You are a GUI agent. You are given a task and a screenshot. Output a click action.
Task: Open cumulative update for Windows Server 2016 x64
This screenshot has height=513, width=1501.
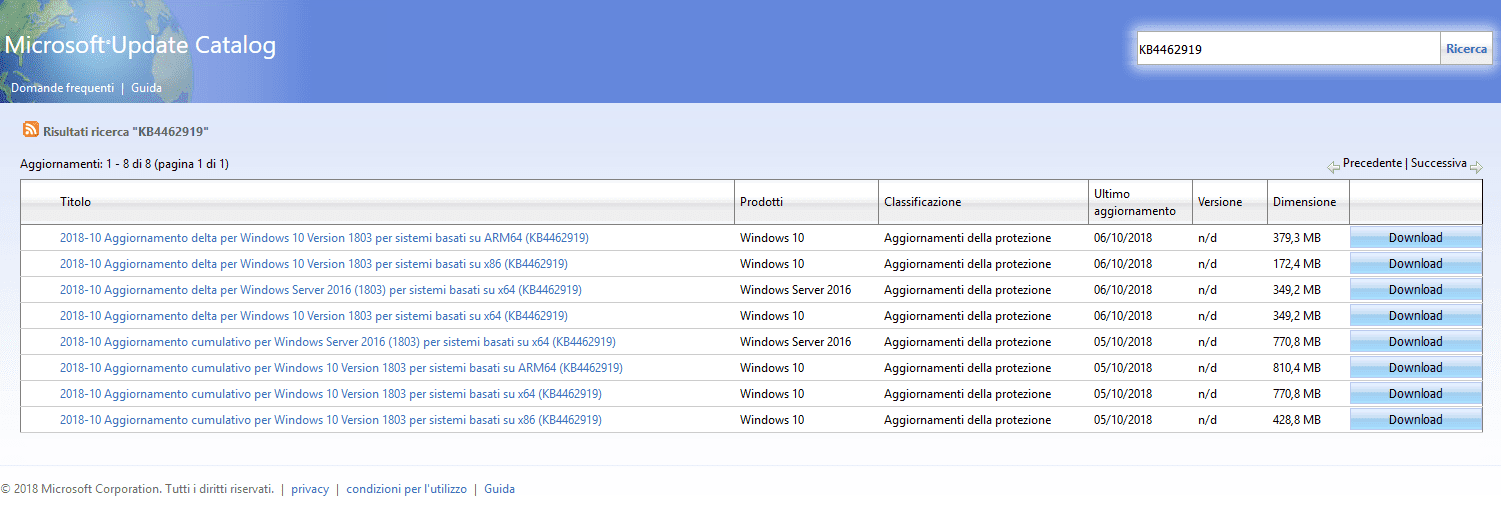point(337,342)
